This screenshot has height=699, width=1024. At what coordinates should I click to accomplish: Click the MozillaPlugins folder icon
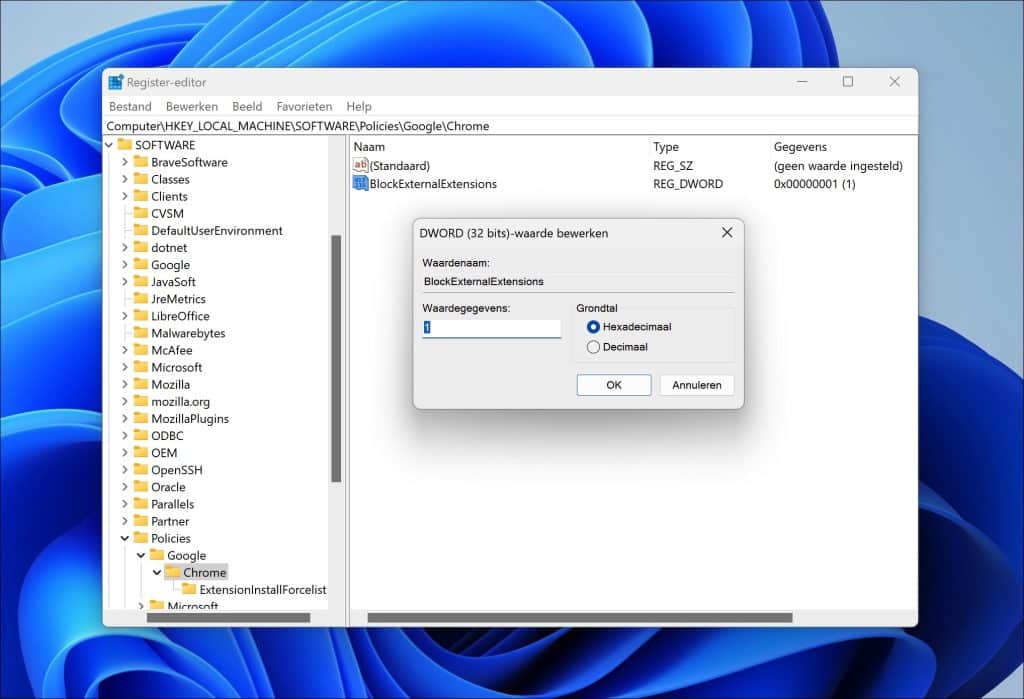coord(140,418)
